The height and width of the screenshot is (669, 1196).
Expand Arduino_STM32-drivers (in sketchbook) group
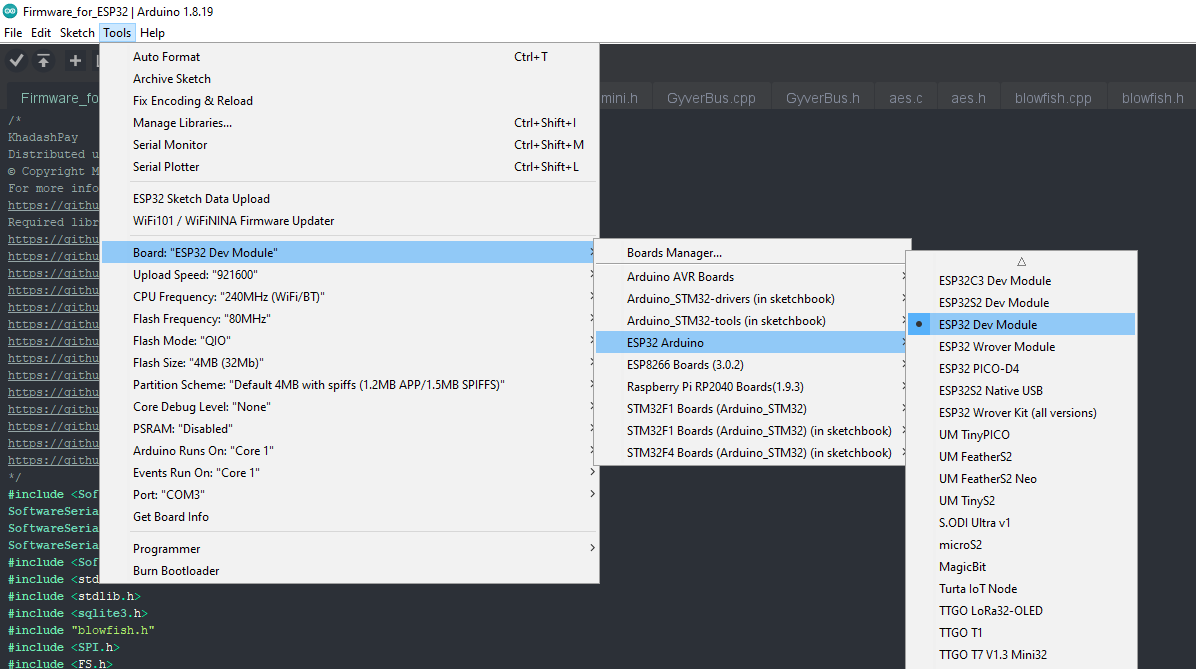pyautogui.click(x=751, y=299)
